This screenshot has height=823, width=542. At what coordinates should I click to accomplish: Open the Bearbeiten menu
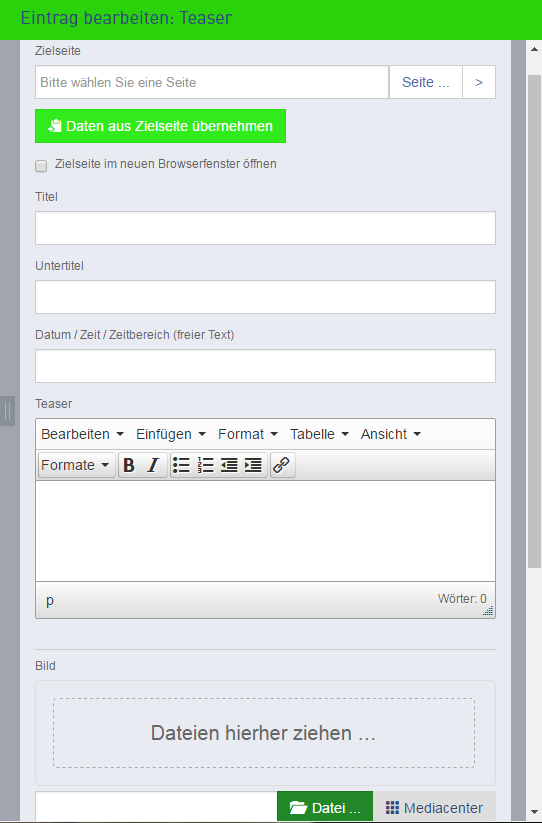click(x=82, y=434)
